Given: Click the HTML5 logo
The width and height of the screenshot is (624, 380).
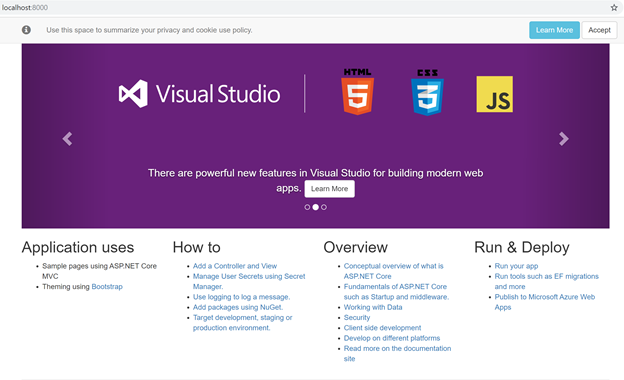Looking at the screenshot, I should (357, 92).
